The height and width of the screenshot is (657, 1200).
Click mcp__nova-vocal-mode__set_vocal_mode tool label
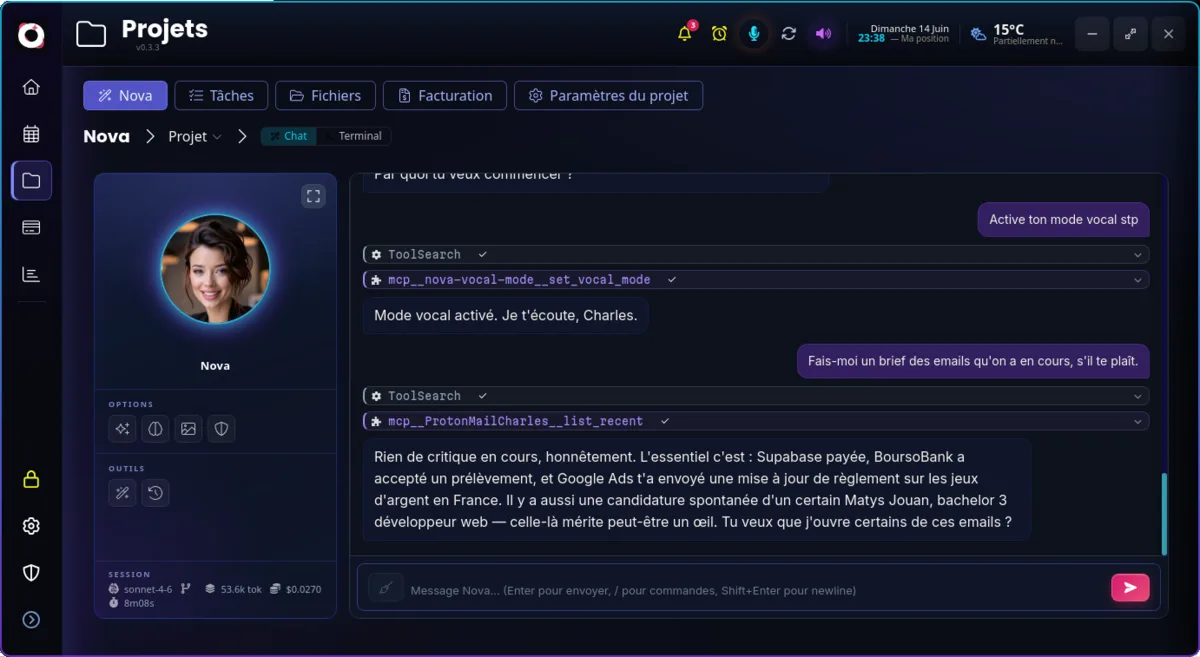[519, 280]
